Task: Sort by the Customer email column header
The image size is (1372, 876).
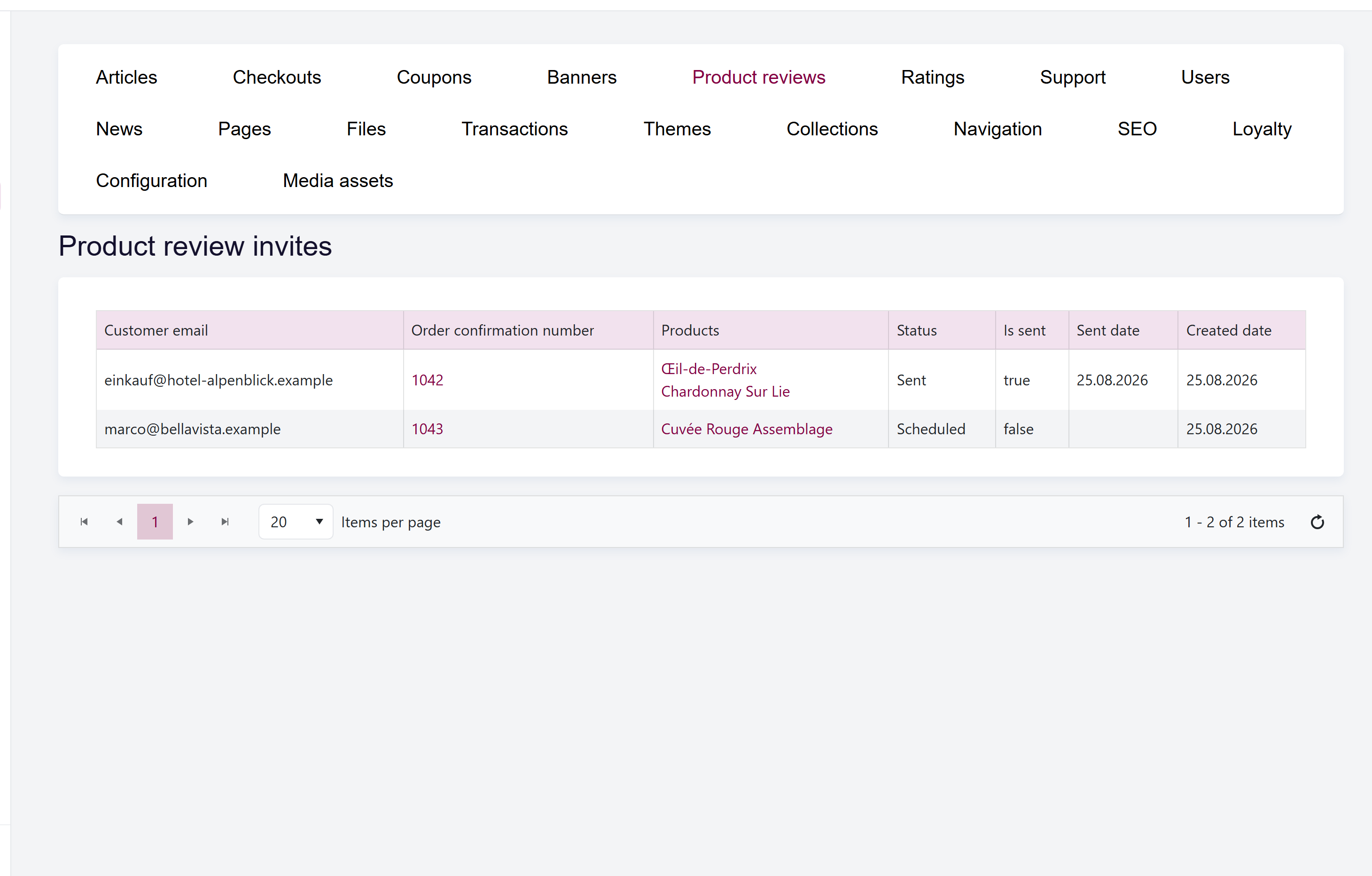Action: [249, 330]
